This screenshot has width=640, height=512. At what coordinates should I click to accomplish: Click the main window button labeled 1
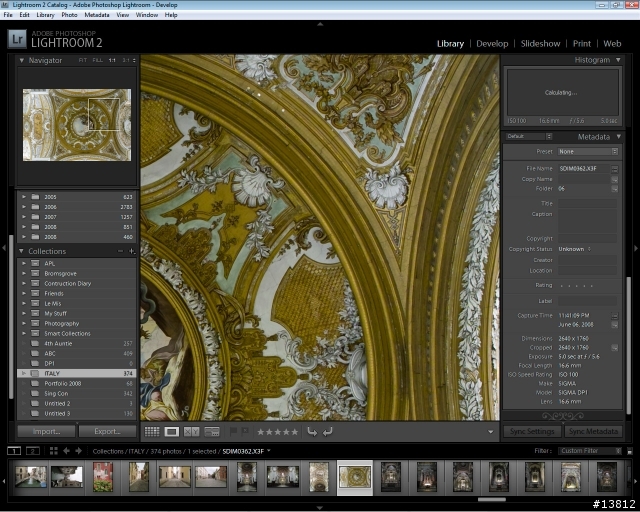tap(14, 451)
